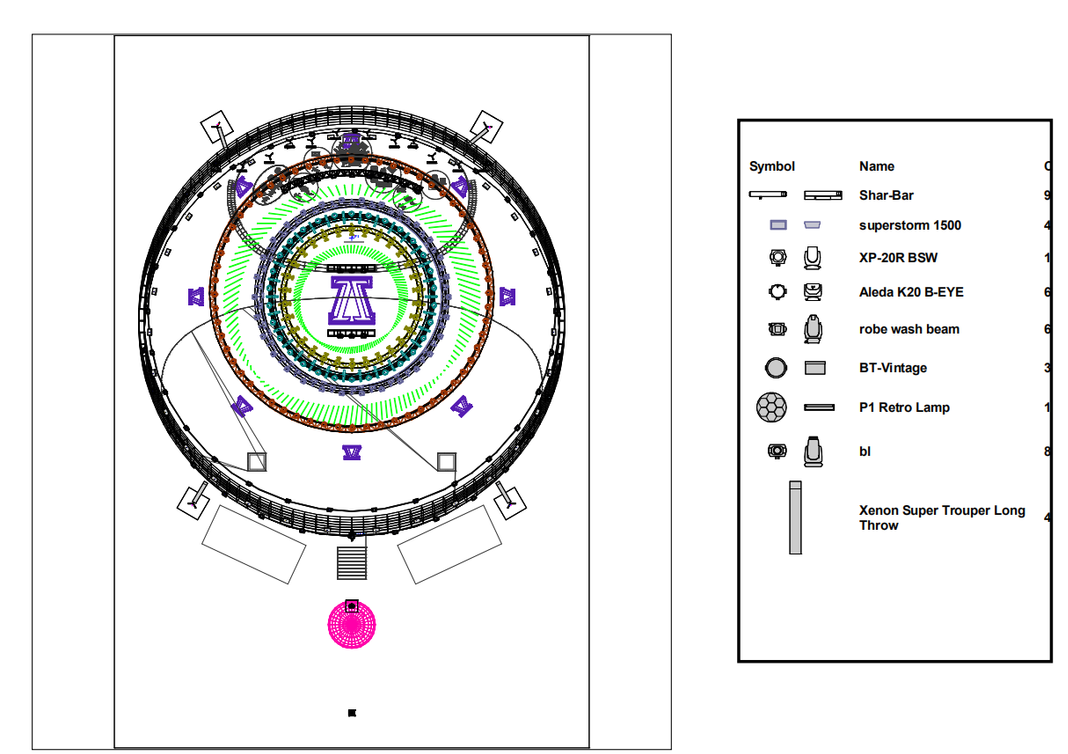Click the Xenon Super Trouper tall bar symbol
The width and height of the screenshot is (1068, 754).
click(795, 518)
